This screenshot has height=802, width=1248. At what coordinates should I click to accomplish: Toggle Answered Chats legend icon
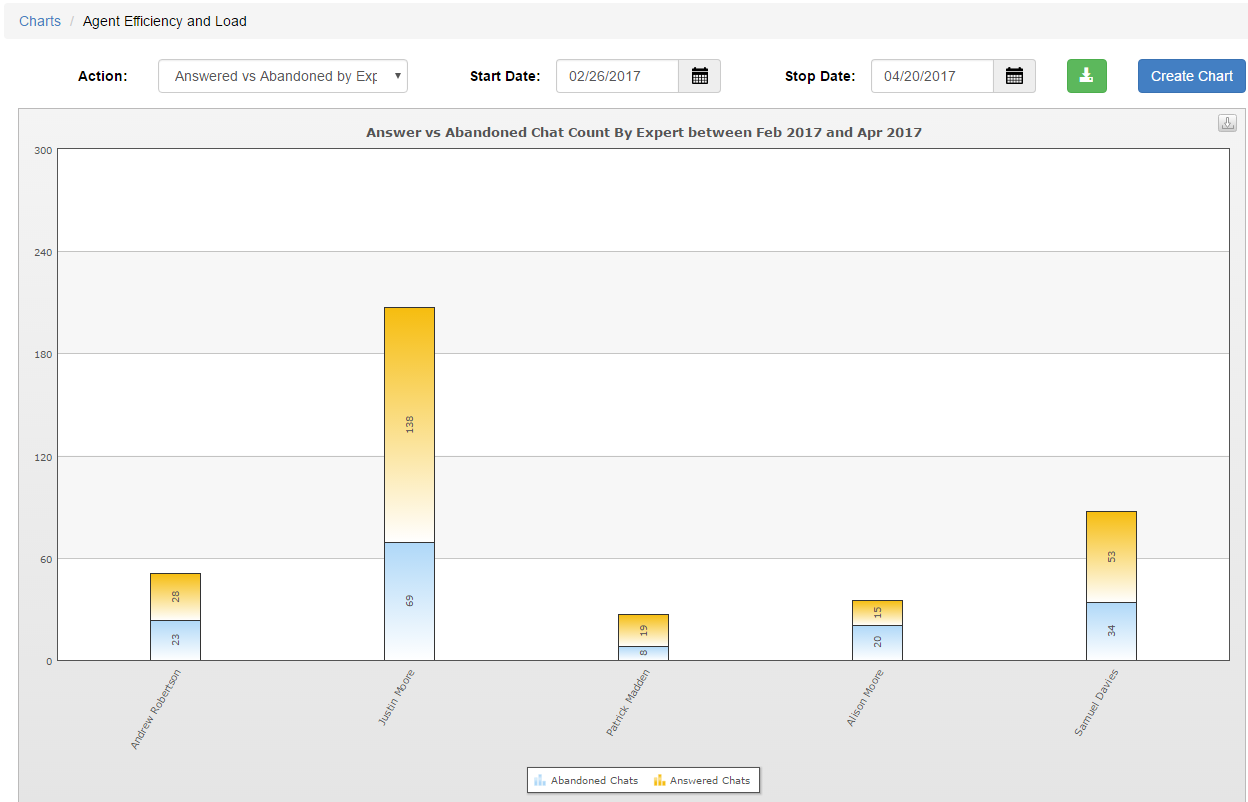(659, 780)
